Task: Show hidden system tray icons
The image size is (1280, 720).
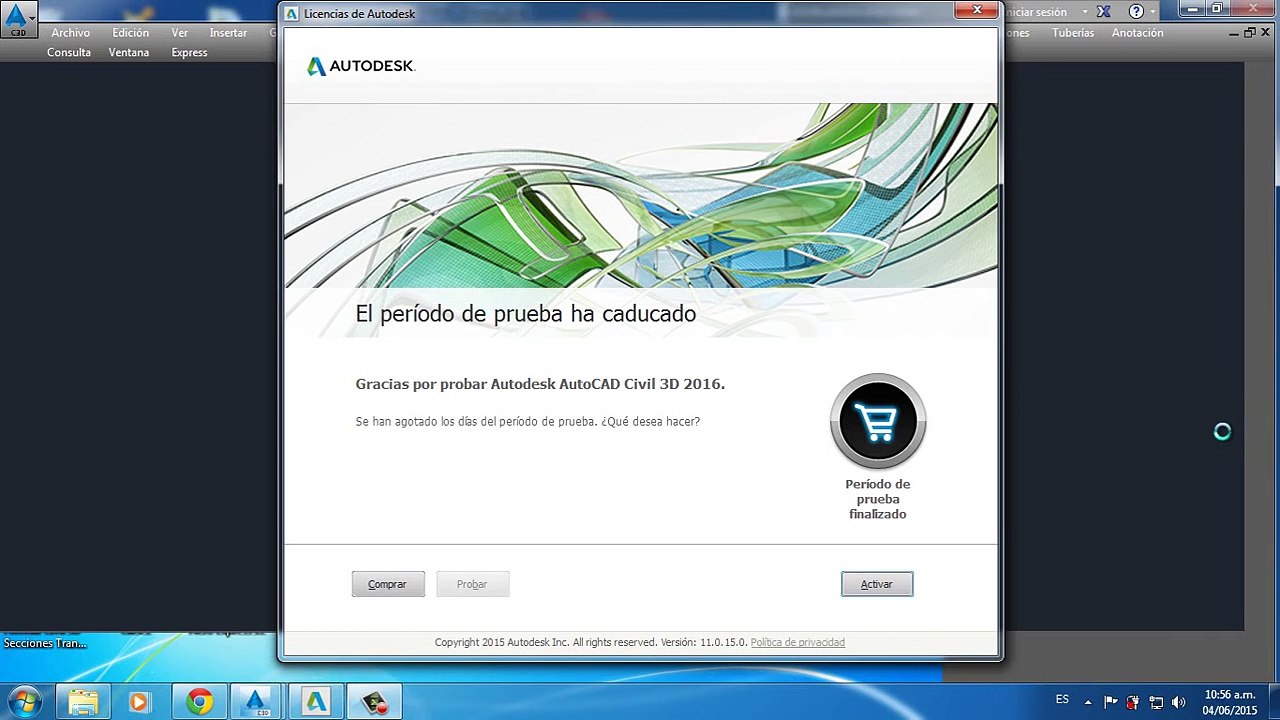Action: 1088,701
